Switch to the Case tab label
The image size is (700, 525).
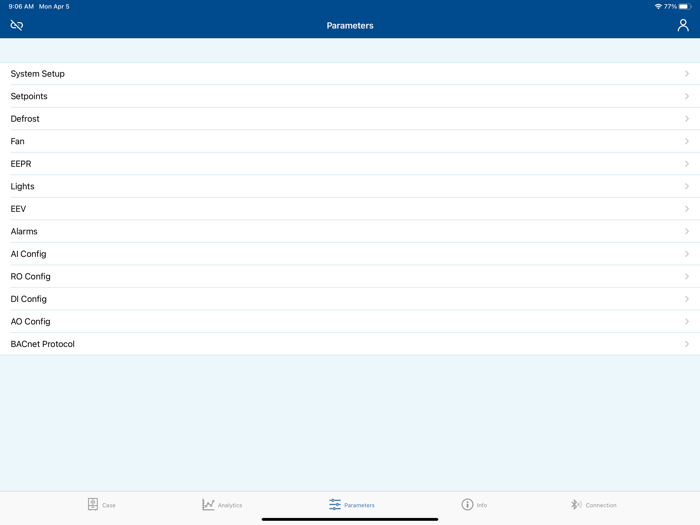tap(108, 505)
